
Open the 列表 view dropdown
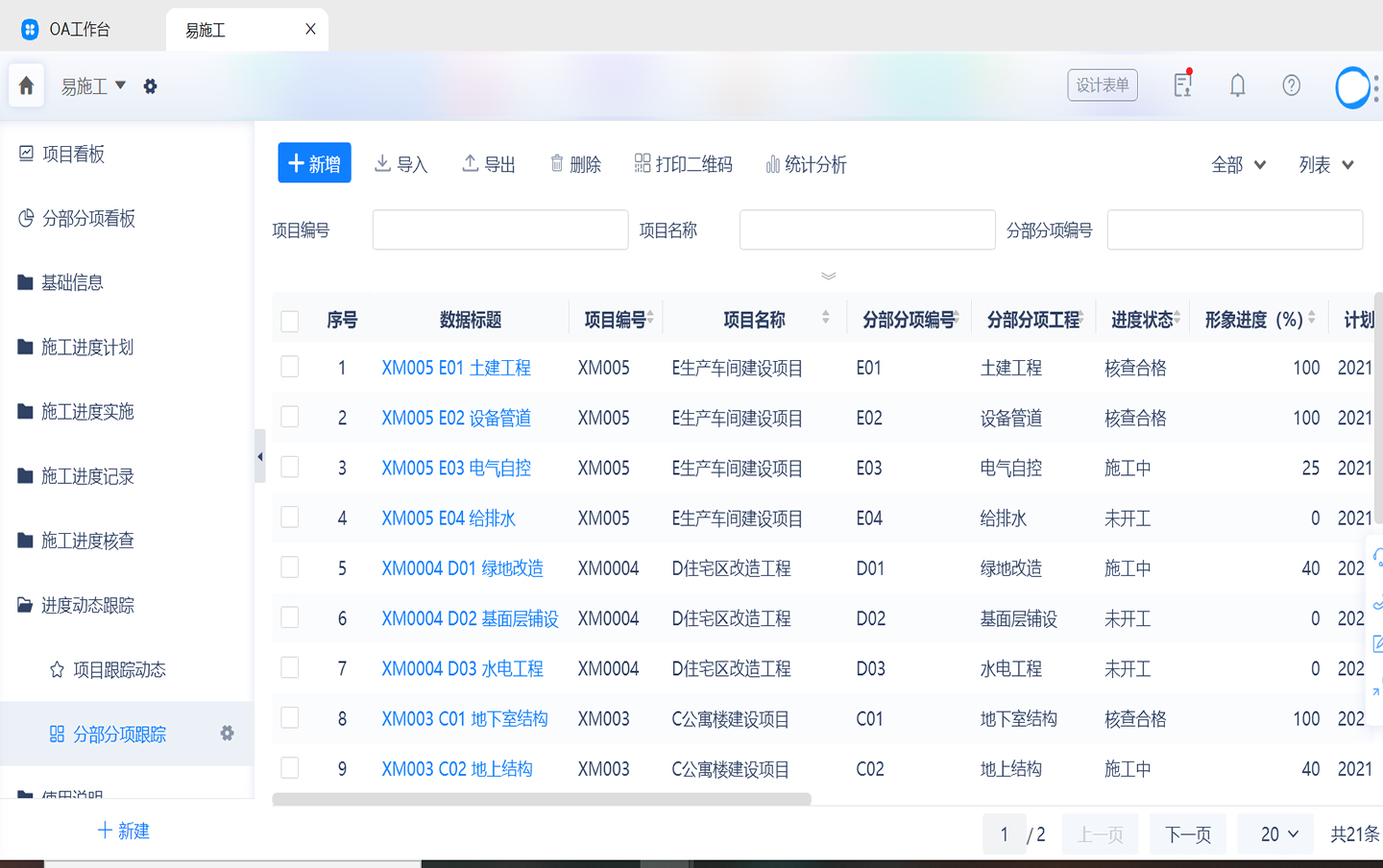click(1326, 164)
